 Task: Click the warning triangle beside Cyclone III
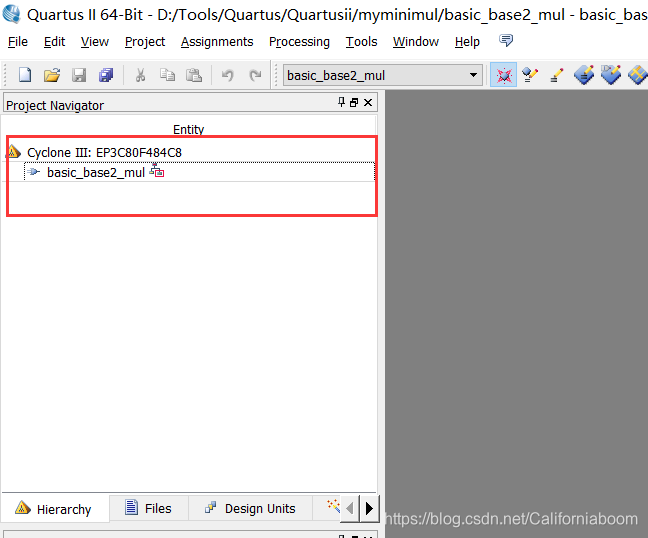14,152
